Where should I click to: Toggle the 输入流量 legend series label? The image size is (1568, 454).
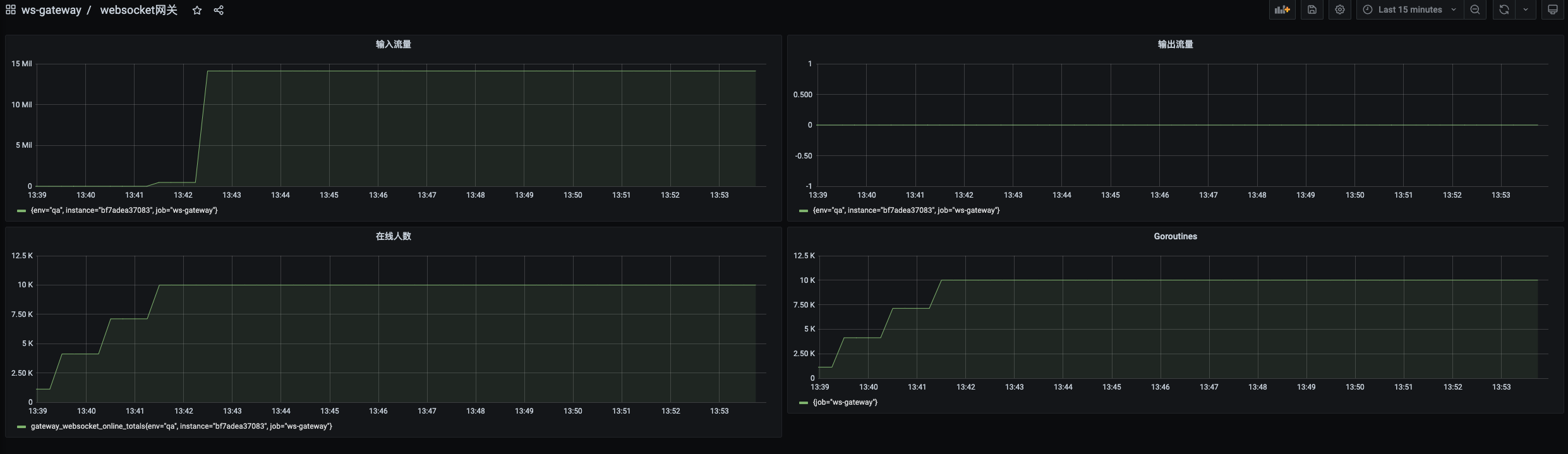point(124,210)
